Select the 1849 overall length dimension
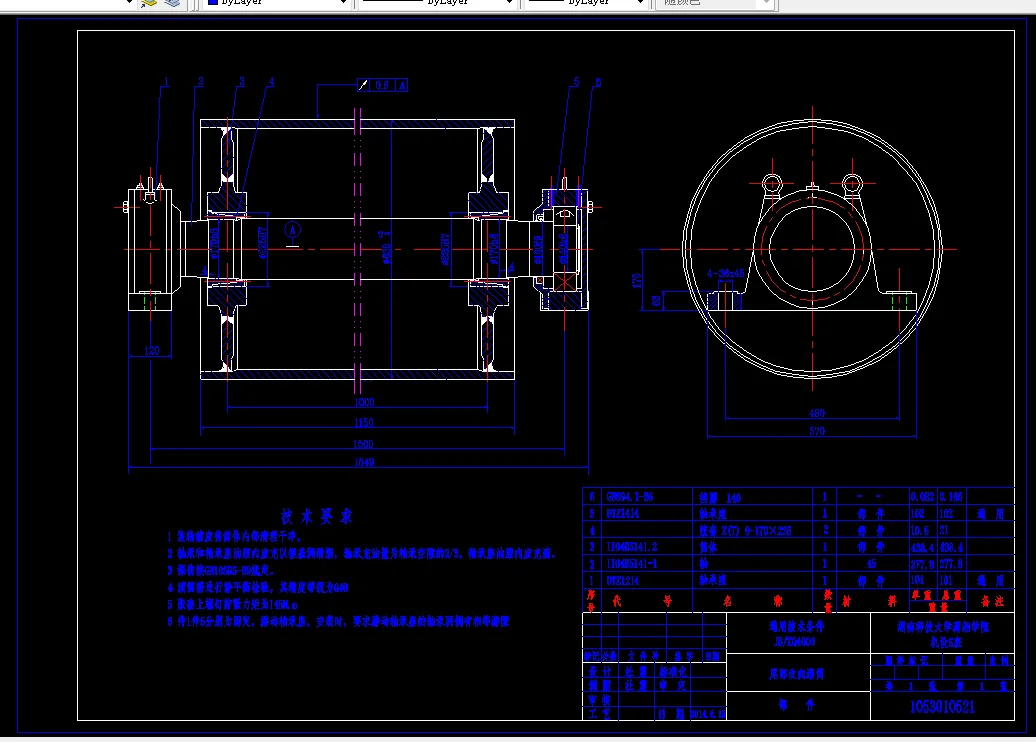Viewport: 1036px width, 742px height. pyautogui.click(x=364, y=463)
